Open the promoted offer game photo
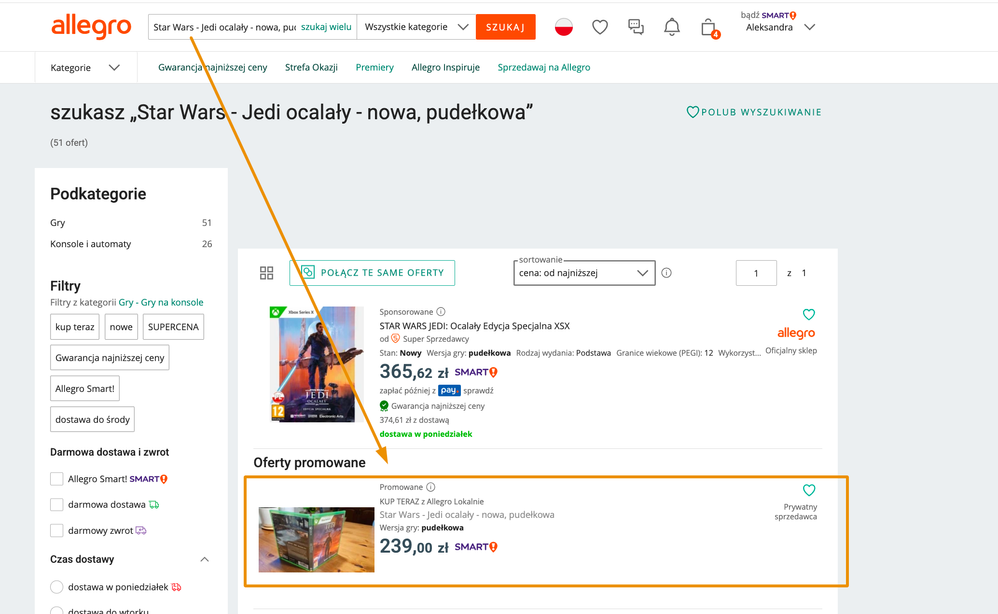 316,540
